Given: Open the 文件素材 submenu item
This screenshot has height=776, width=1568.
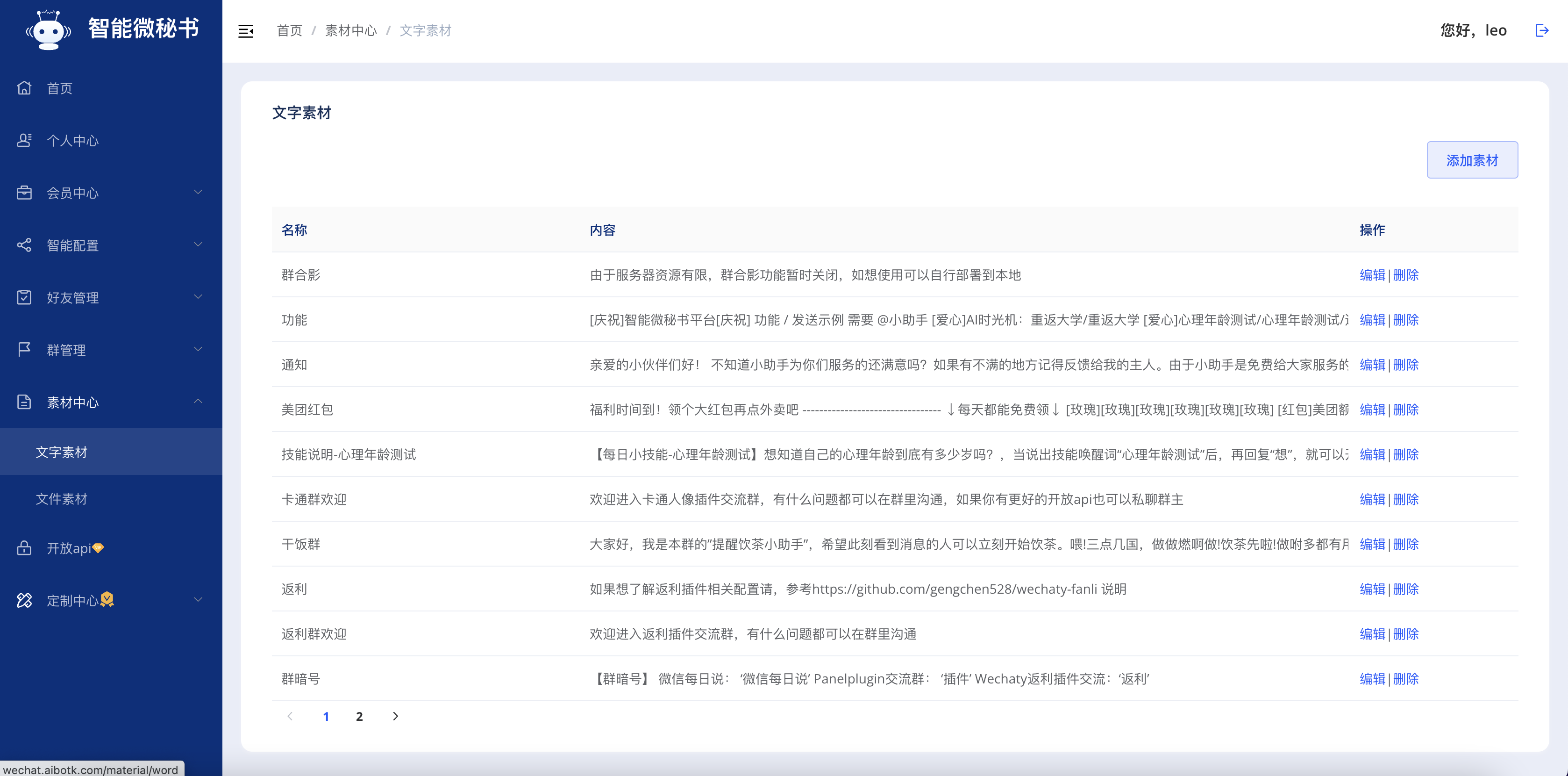Looking at the screenshot, I should [x=62, y=499].
